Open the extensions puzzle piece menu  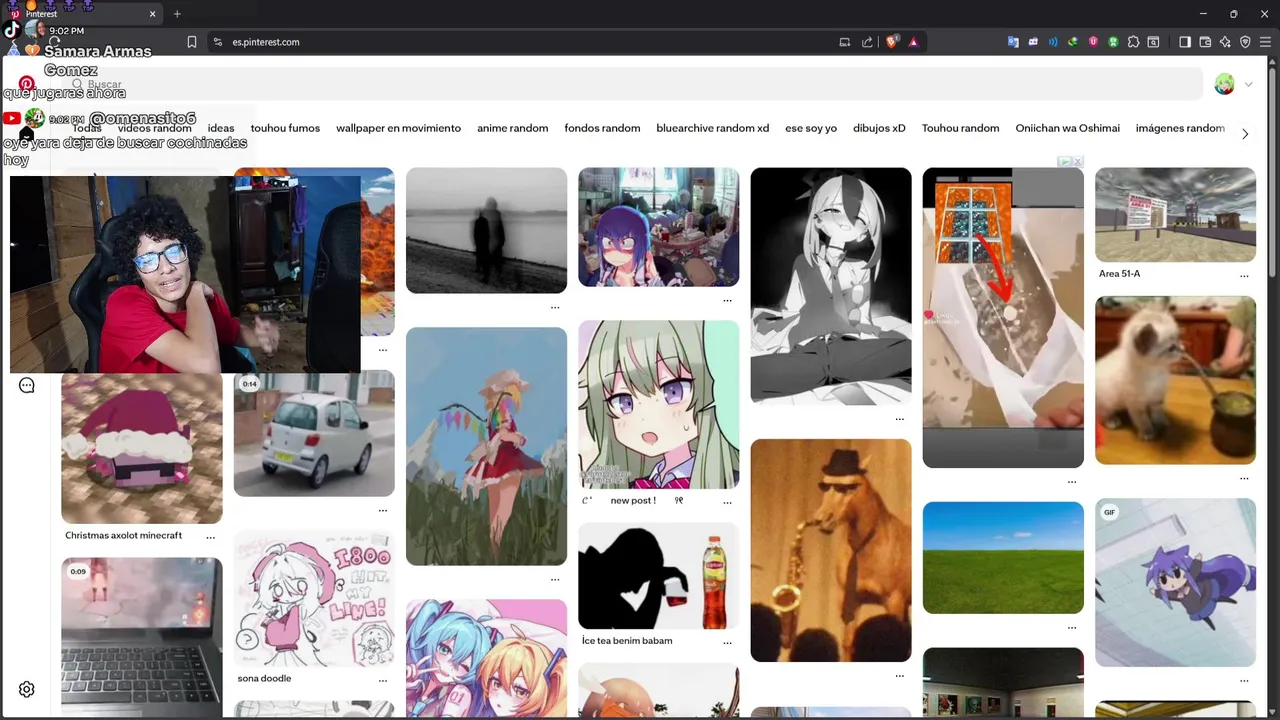[1133, 42]
